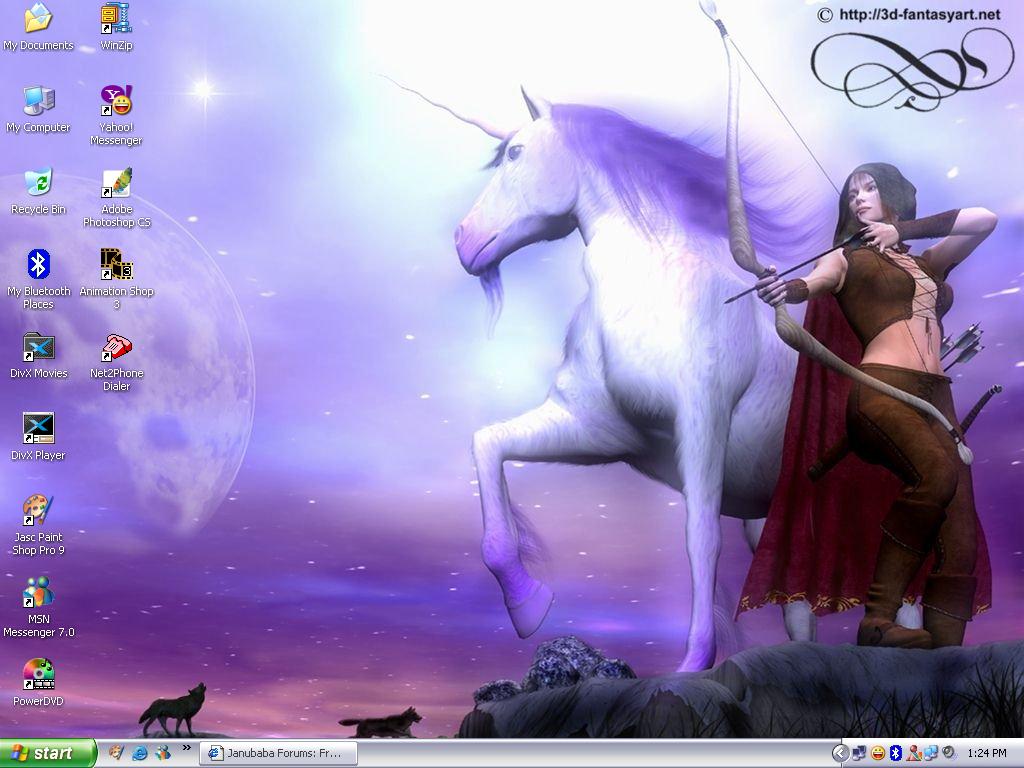Image resolution: width=1024 pixels, height=768 pixels.
Task: Click the dark-monitors network tray icon
Action: click(x=859, y=754)
